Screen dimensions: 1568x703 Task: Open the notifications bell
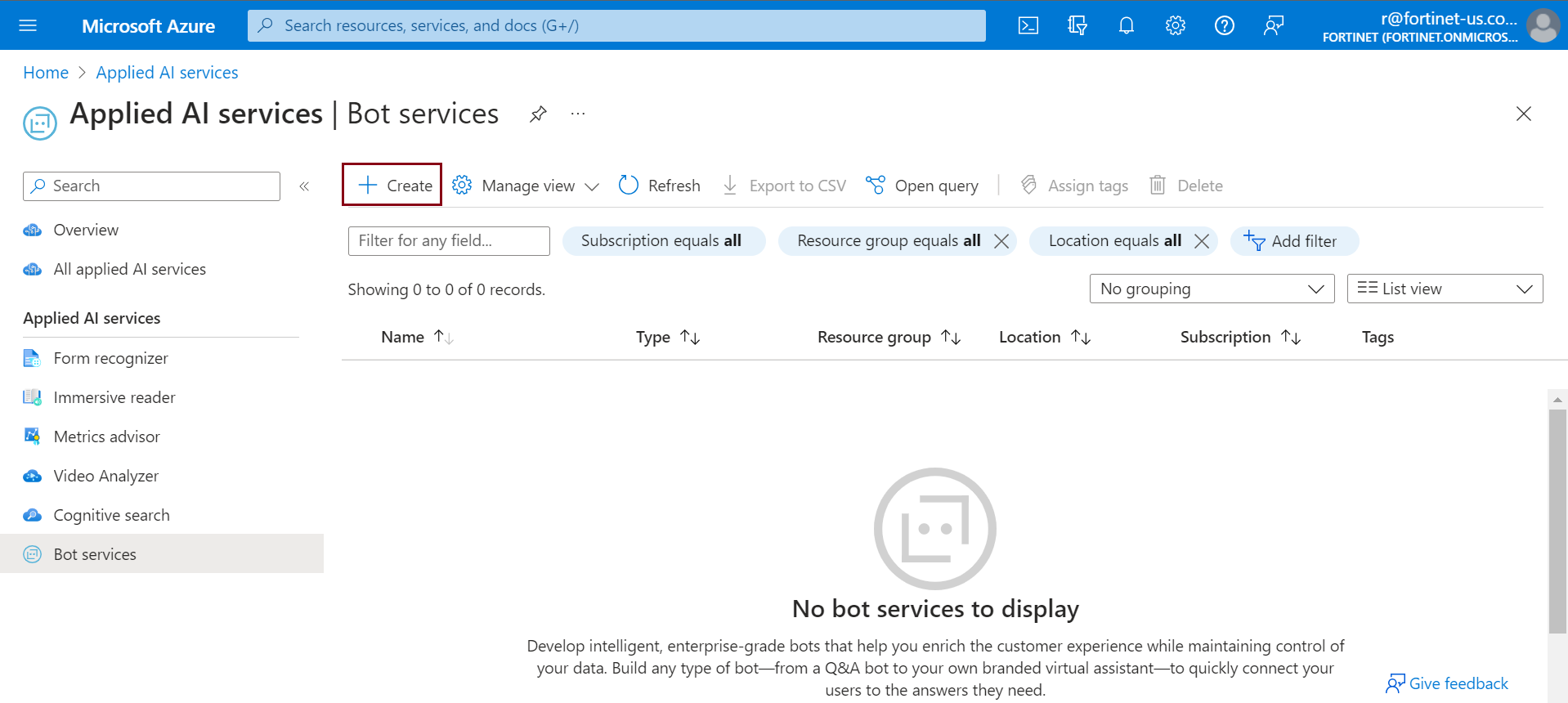1126,25
